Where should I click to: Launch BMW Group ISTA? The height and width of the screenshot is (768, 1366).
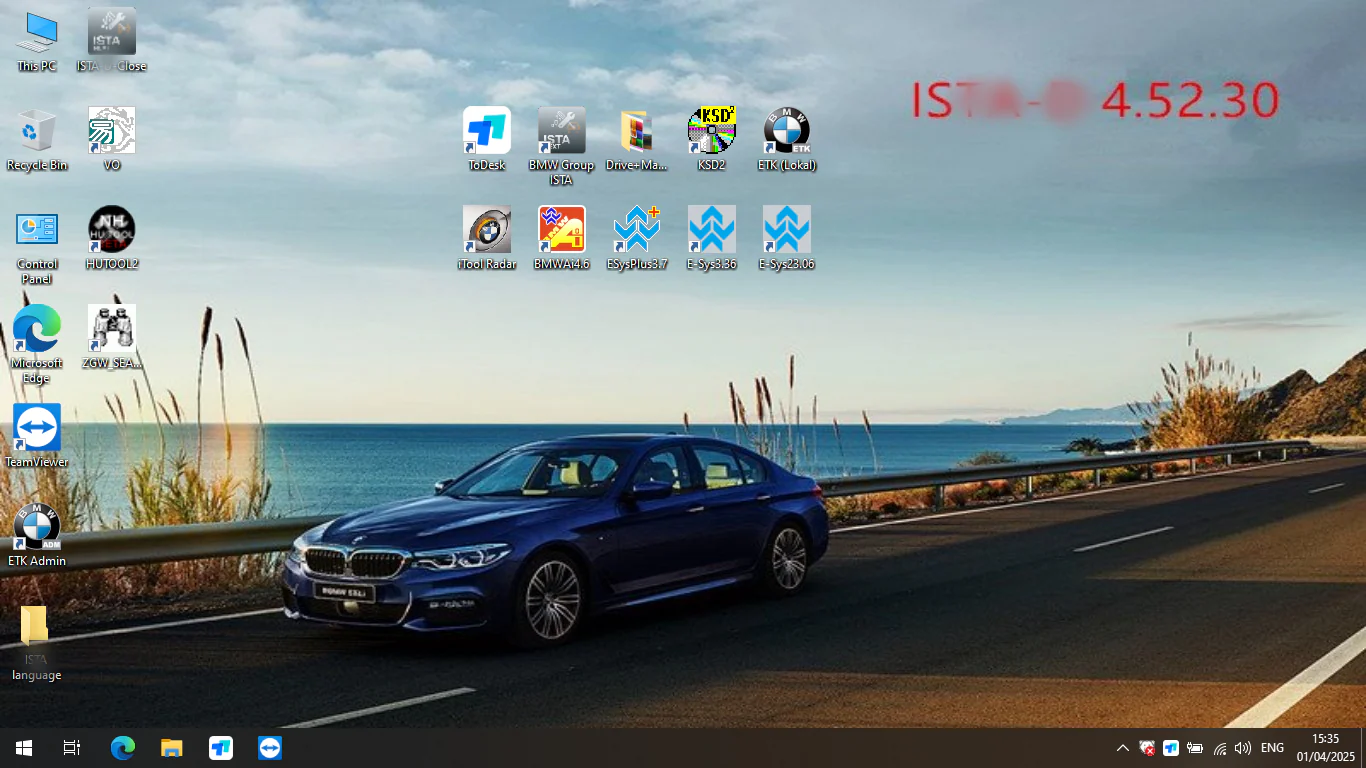tap(561, 135)
